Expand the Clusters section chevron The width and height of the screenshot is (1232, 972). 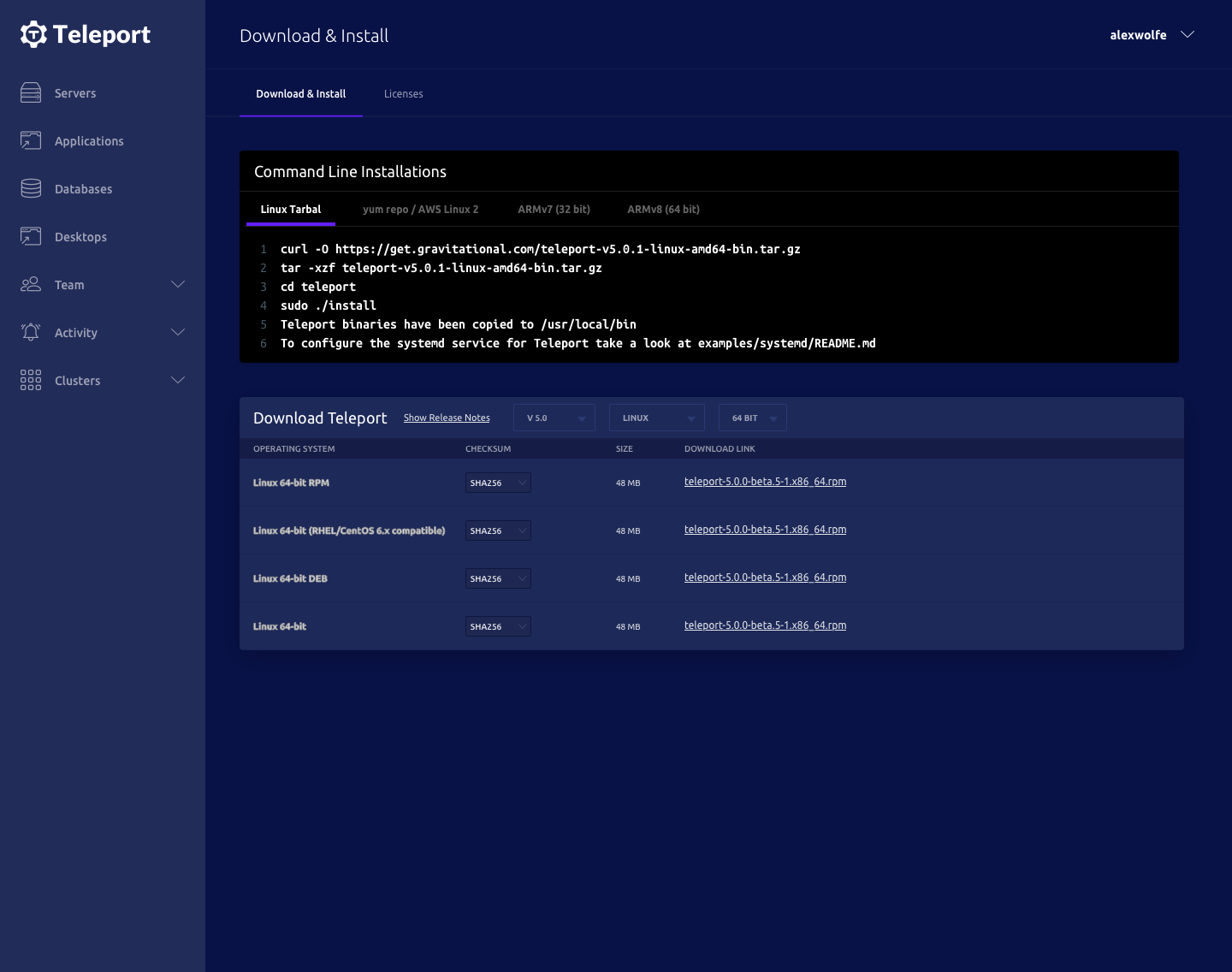click(x=178, y=380)
